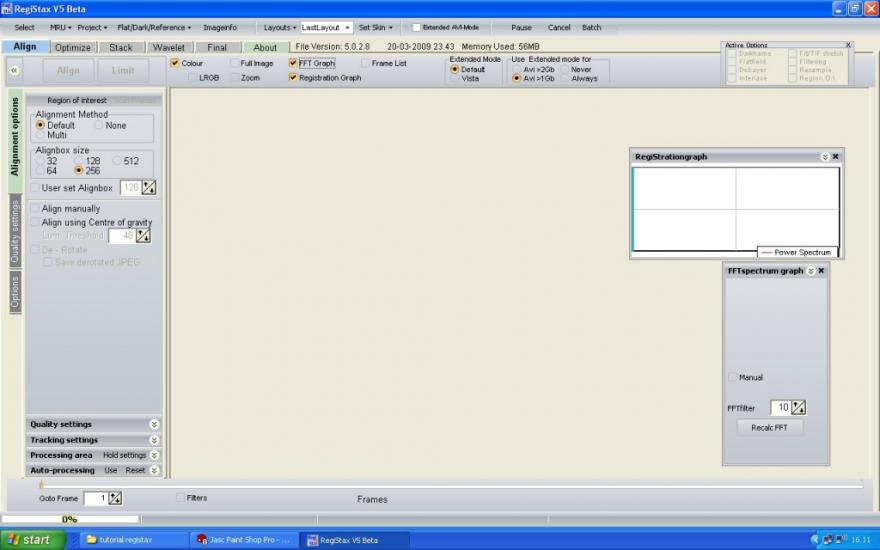Expand the Auto-processing section
880x550 pixels.
point(154,470)
